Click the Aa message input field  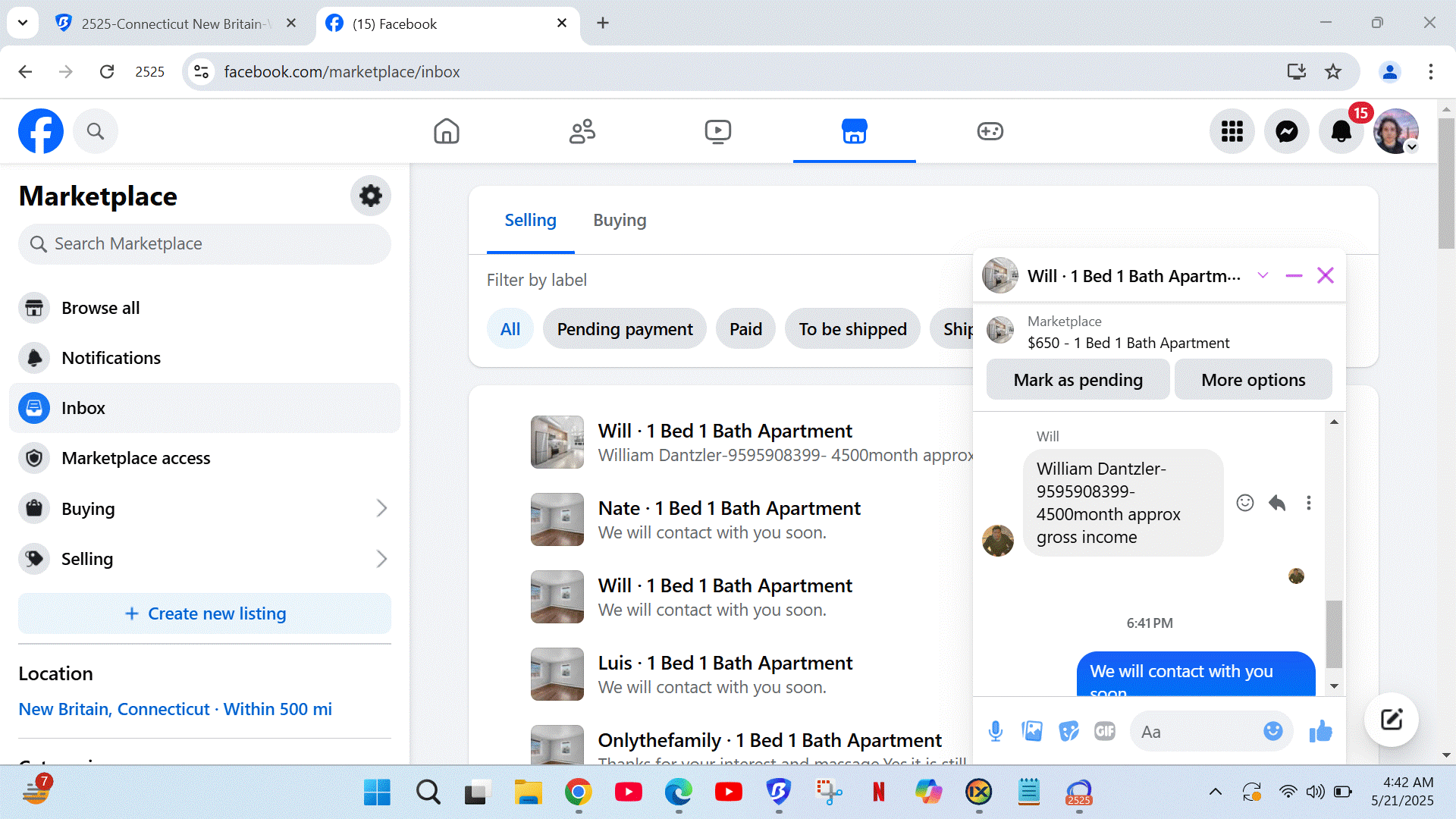click(x=1197, y=732)
